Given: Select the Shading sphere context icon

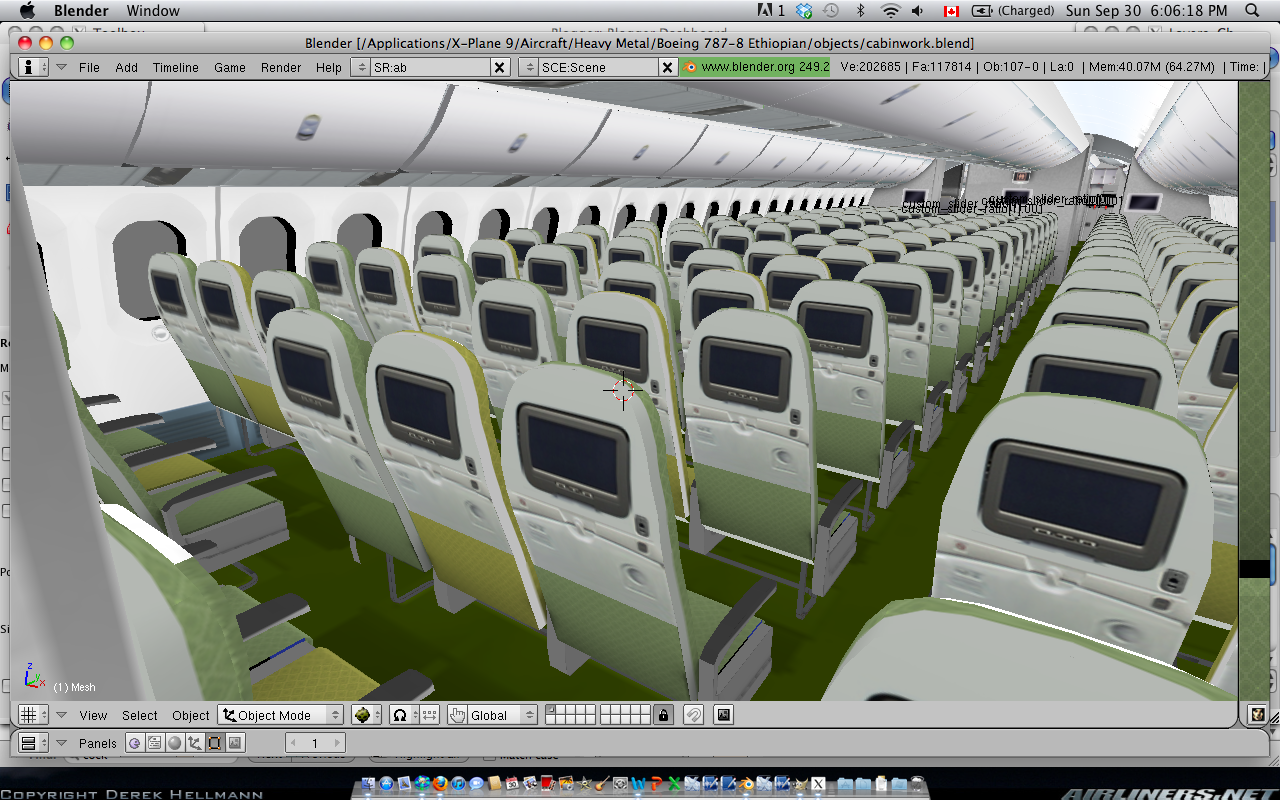Looking at the screenshot, I should pyautogui.click(x=175, y=743).
